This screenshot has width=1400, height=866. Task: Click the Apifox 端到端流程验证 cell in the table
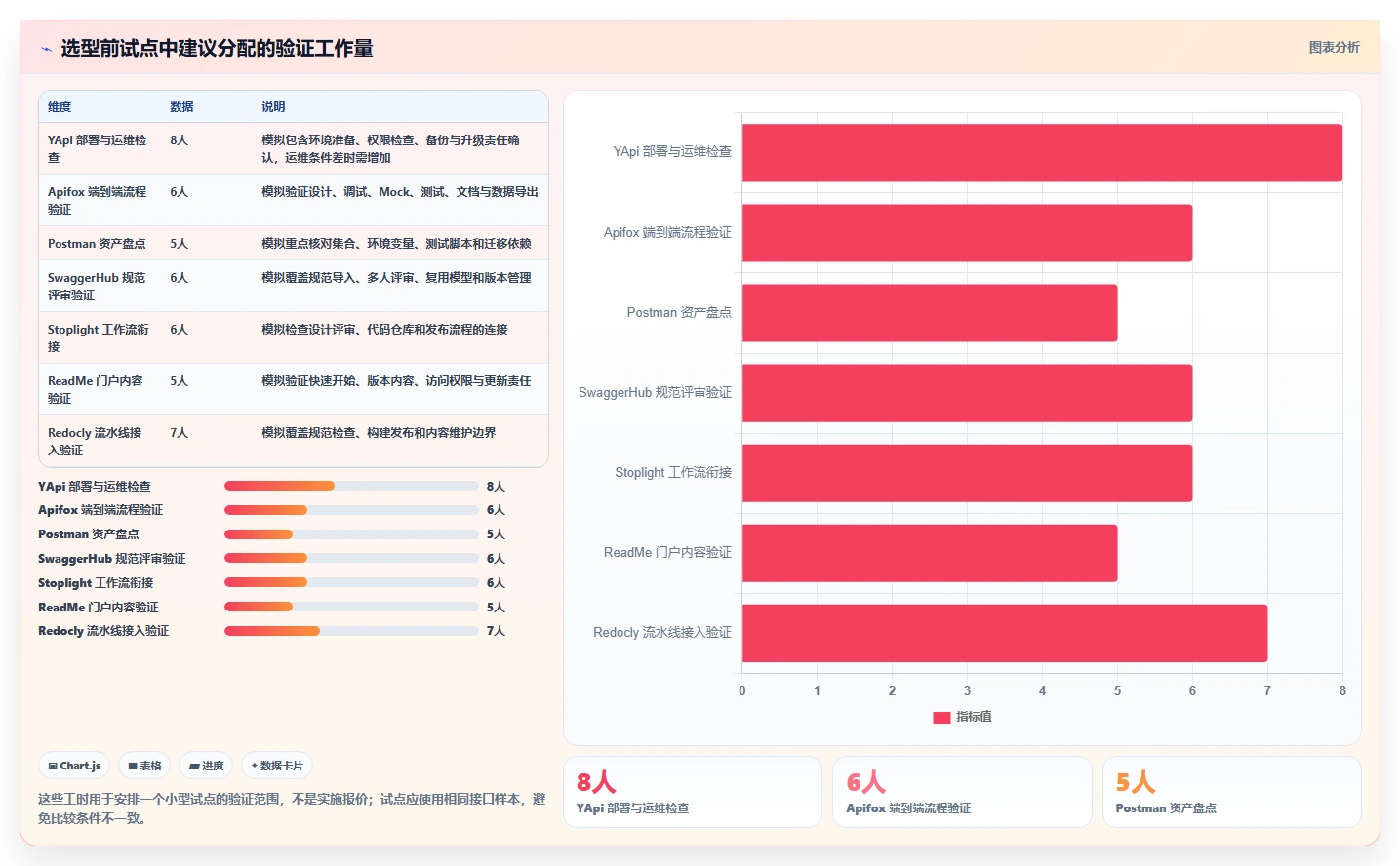tap(98, 200)
